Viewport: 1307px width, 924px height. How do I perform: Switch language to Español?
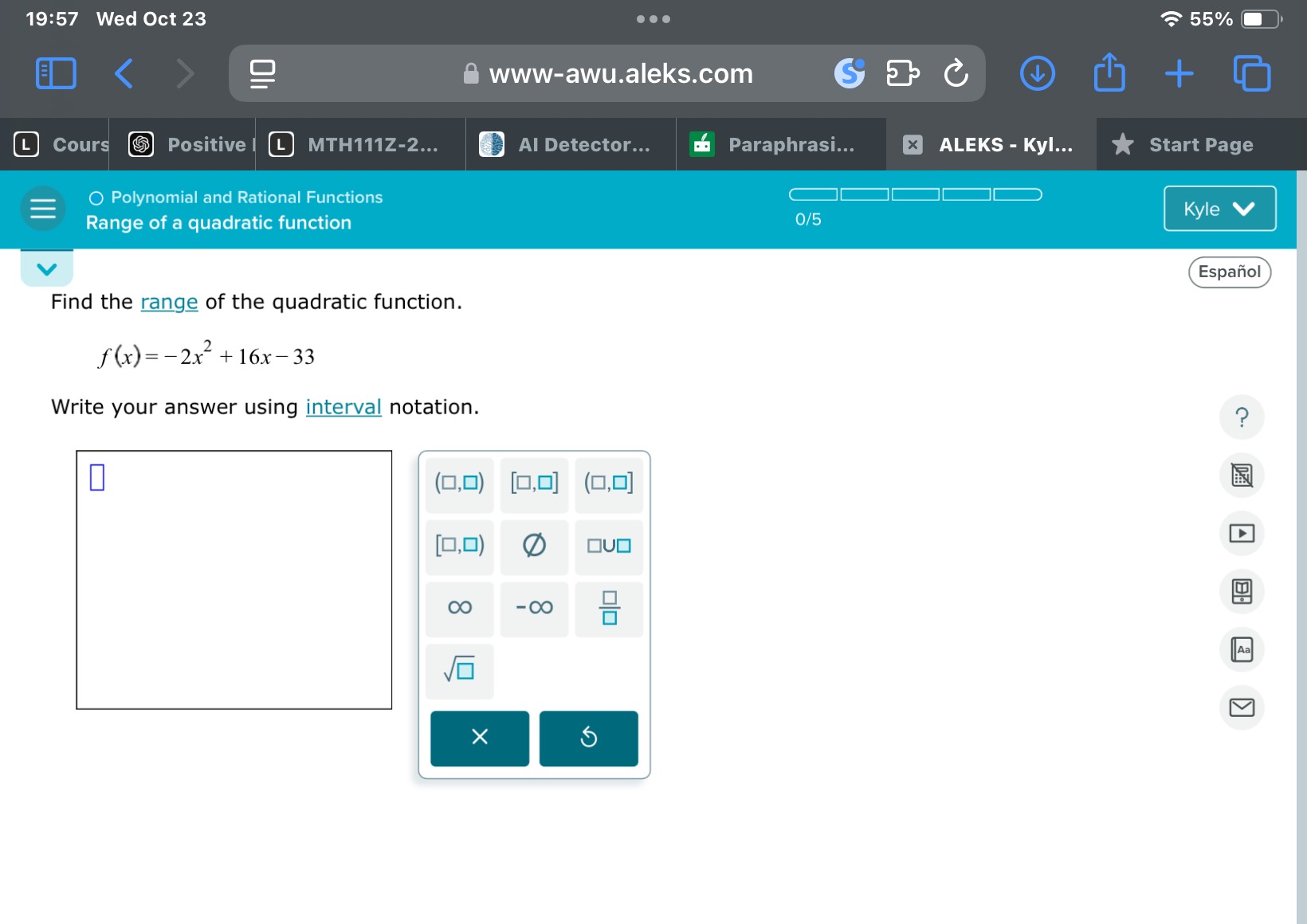click(1230, 272)
